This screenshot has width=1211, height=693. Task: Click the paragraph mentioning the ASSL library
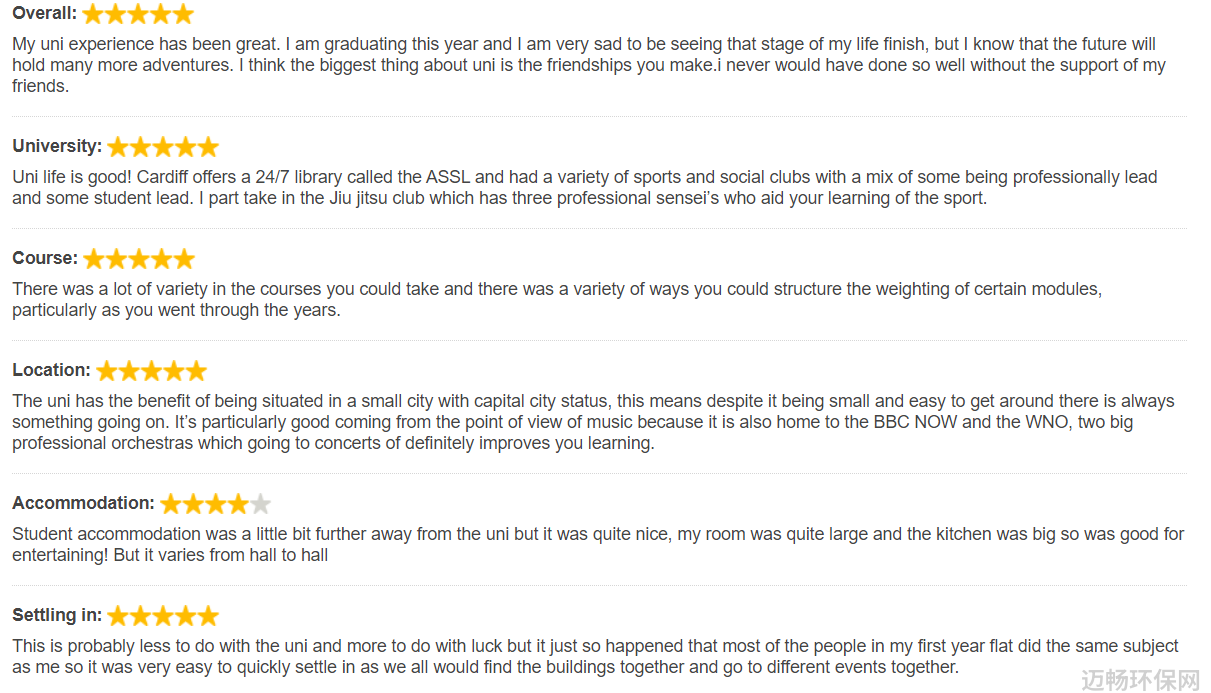pyautogui.click(x=585, y=188)
